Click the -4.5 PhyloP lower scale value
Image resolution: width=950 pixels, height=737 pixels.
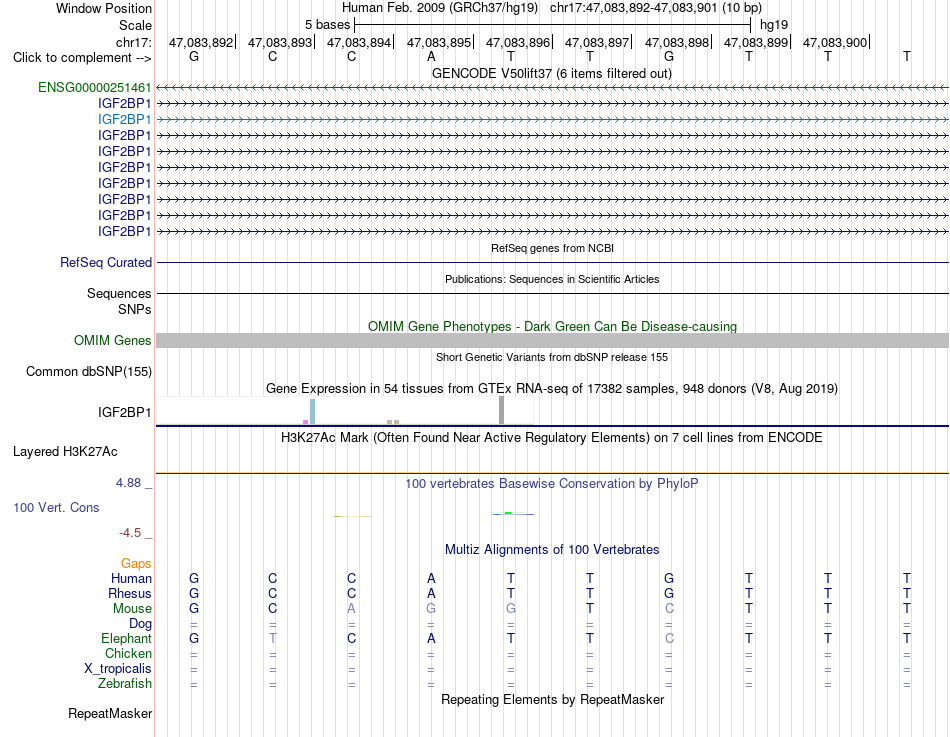point(130,533)
